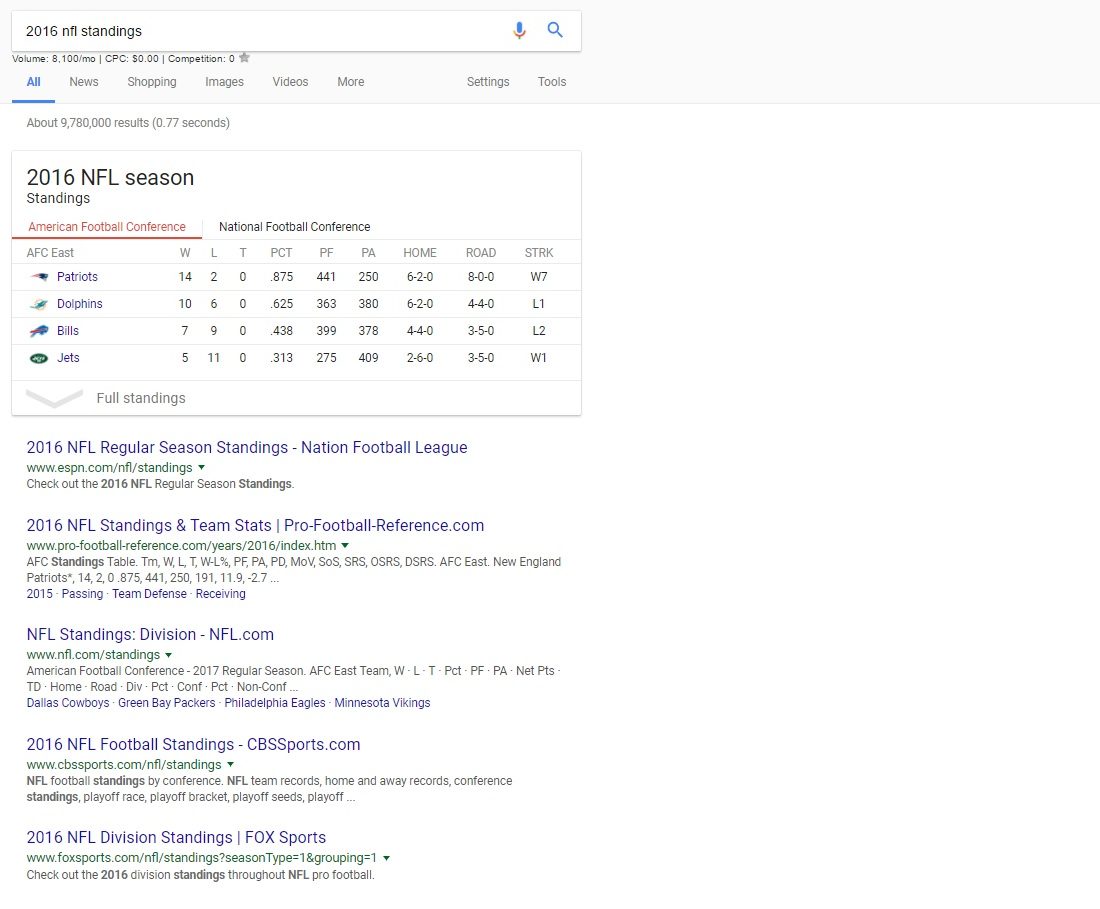Image resolution: width=1100 pixels, height=909 pixels.
Task: Click the About 9,780,000 results text
Action: point(128,123)
